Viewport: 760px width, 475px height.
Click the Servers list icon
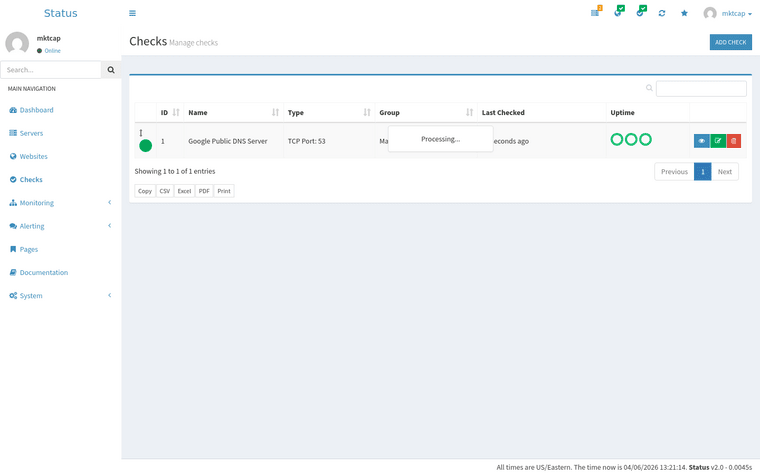click(x=13, y=133)
